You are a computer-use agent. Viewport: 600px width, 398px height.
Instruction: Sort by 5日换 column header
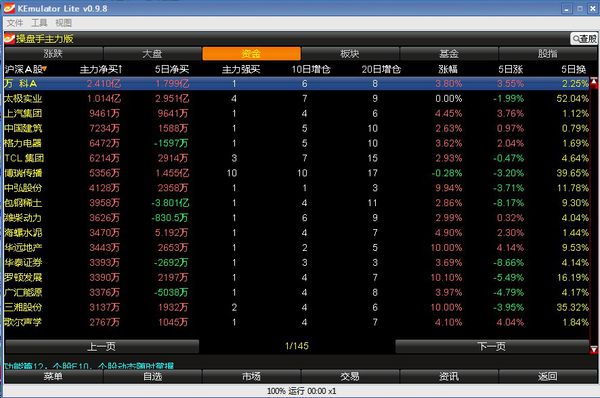574,69
